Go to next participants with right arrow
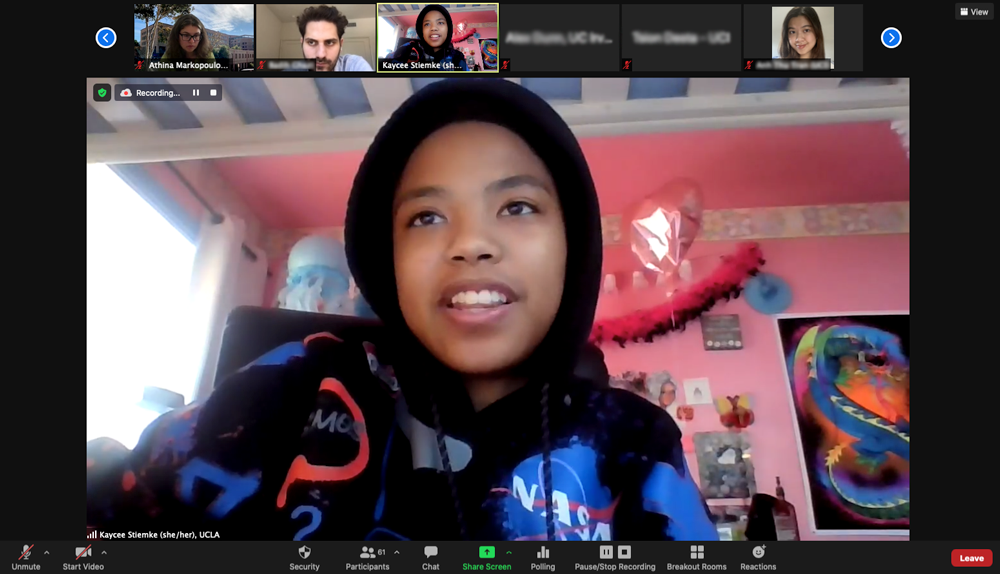Image resolution: width=1000 pixels, height=574 pixels. 891,38
